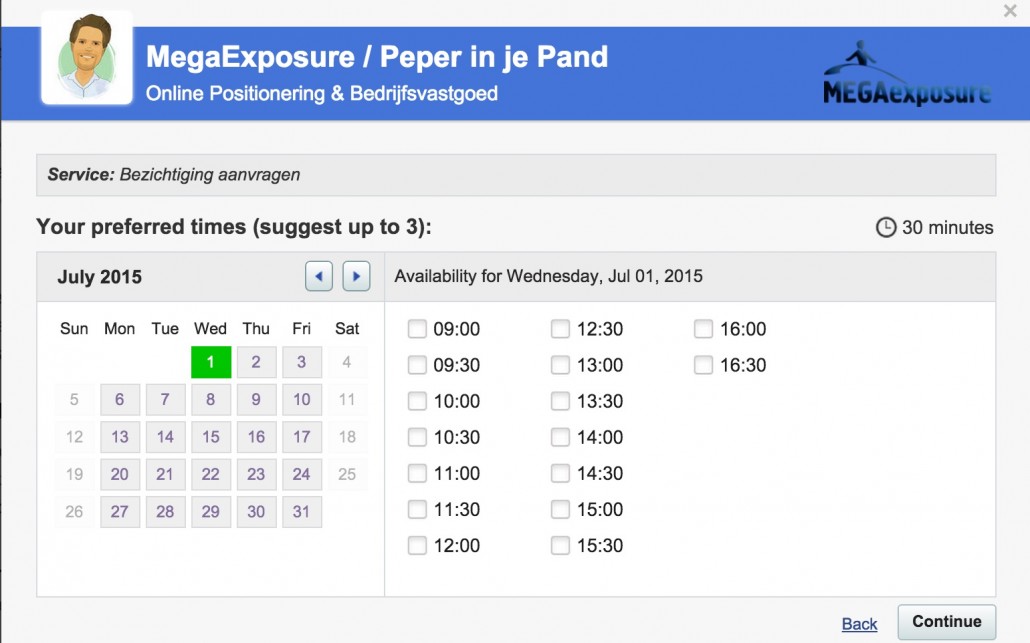Click the consultant avatar portrait

[87, 58]
